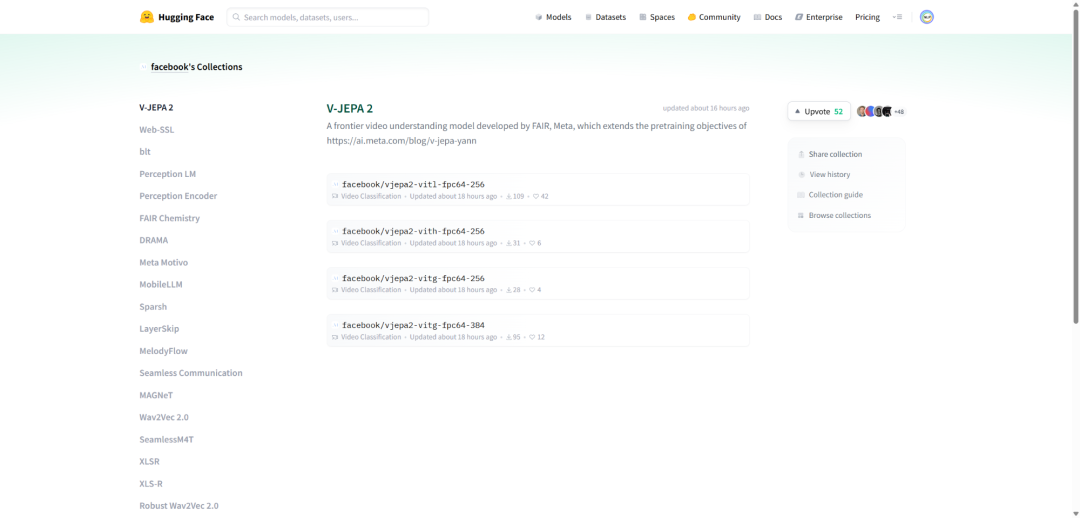This screenshot has height=518, width=1080.
Task: Open the user profile avatar menu
Action: pos(927,17)
